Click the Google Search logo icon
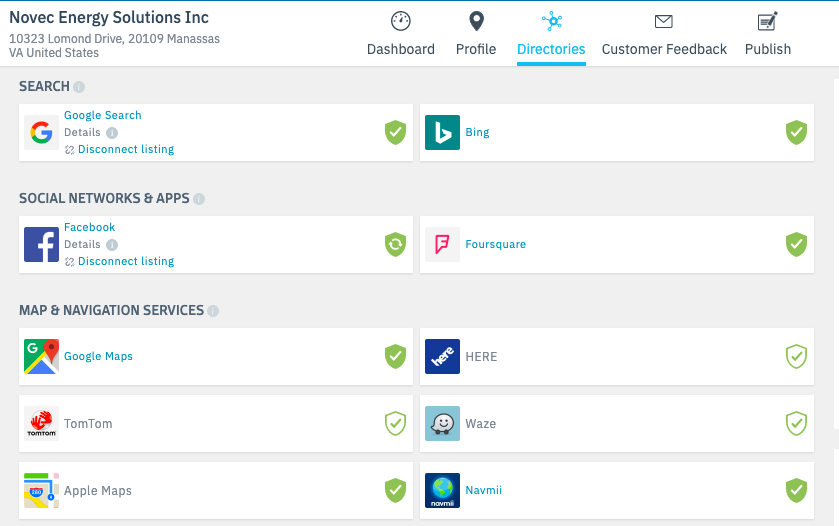 click(41, 133)
